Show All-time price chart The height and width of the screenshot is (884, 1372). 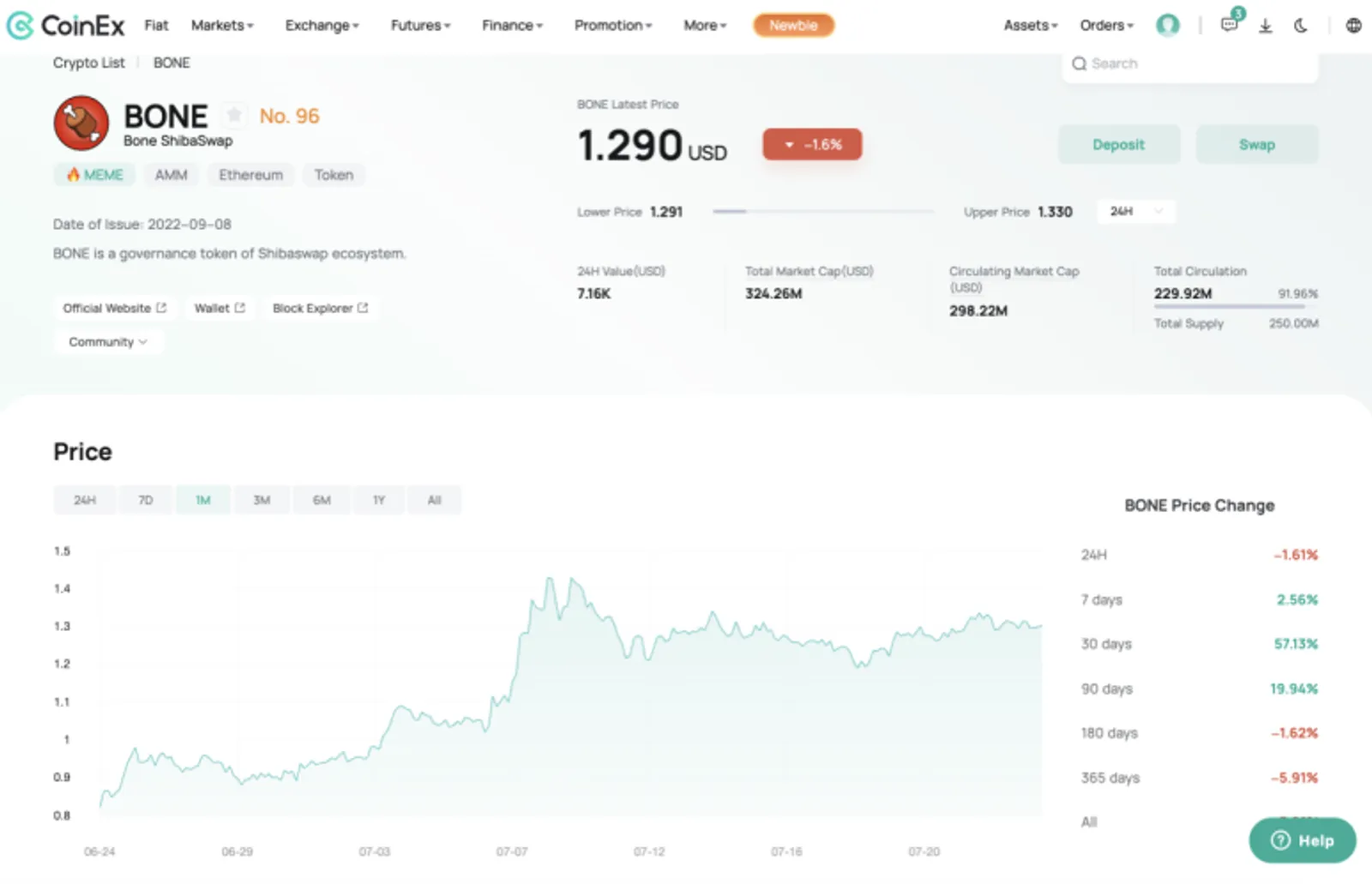pos(435,500)
